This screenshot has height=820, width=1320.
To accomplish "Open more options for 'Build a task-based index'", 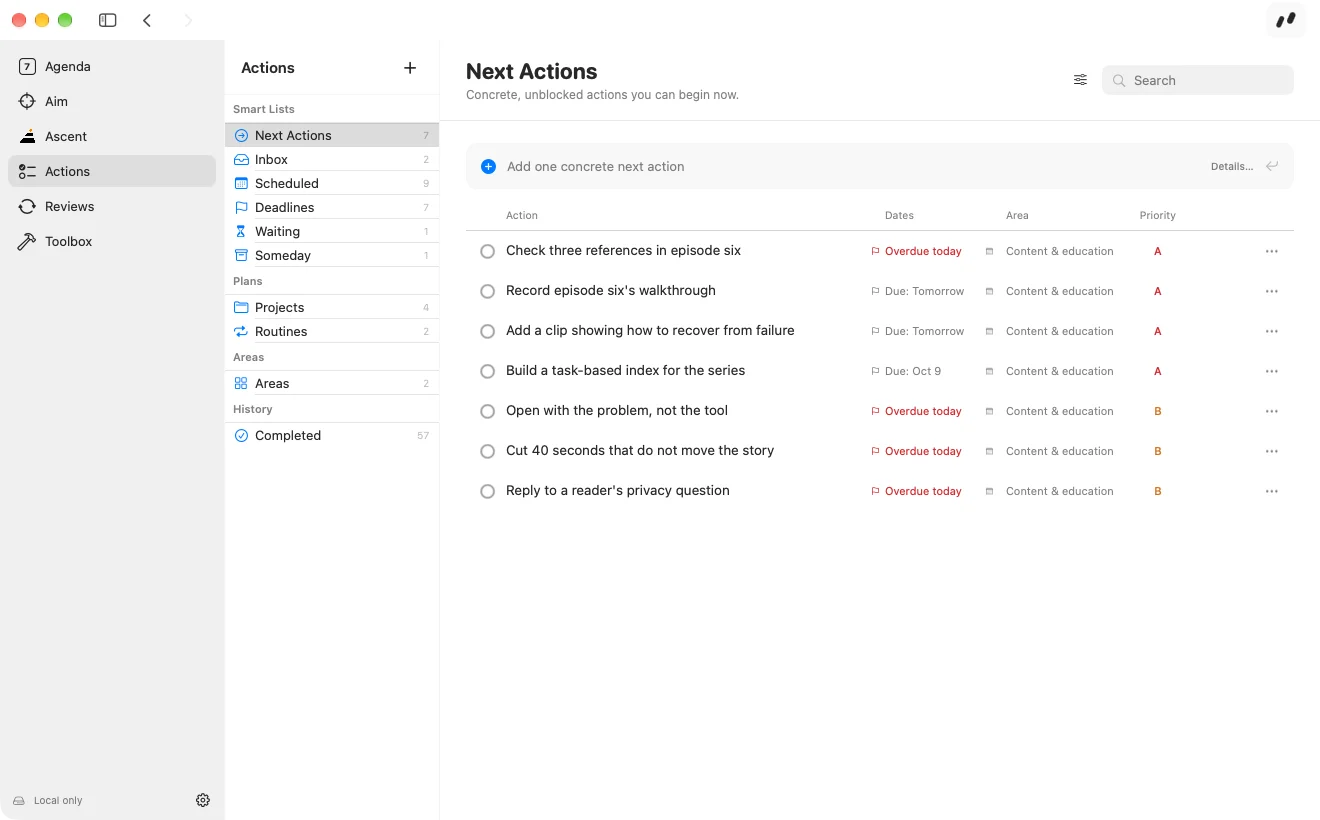I will tap(1271, 371).
